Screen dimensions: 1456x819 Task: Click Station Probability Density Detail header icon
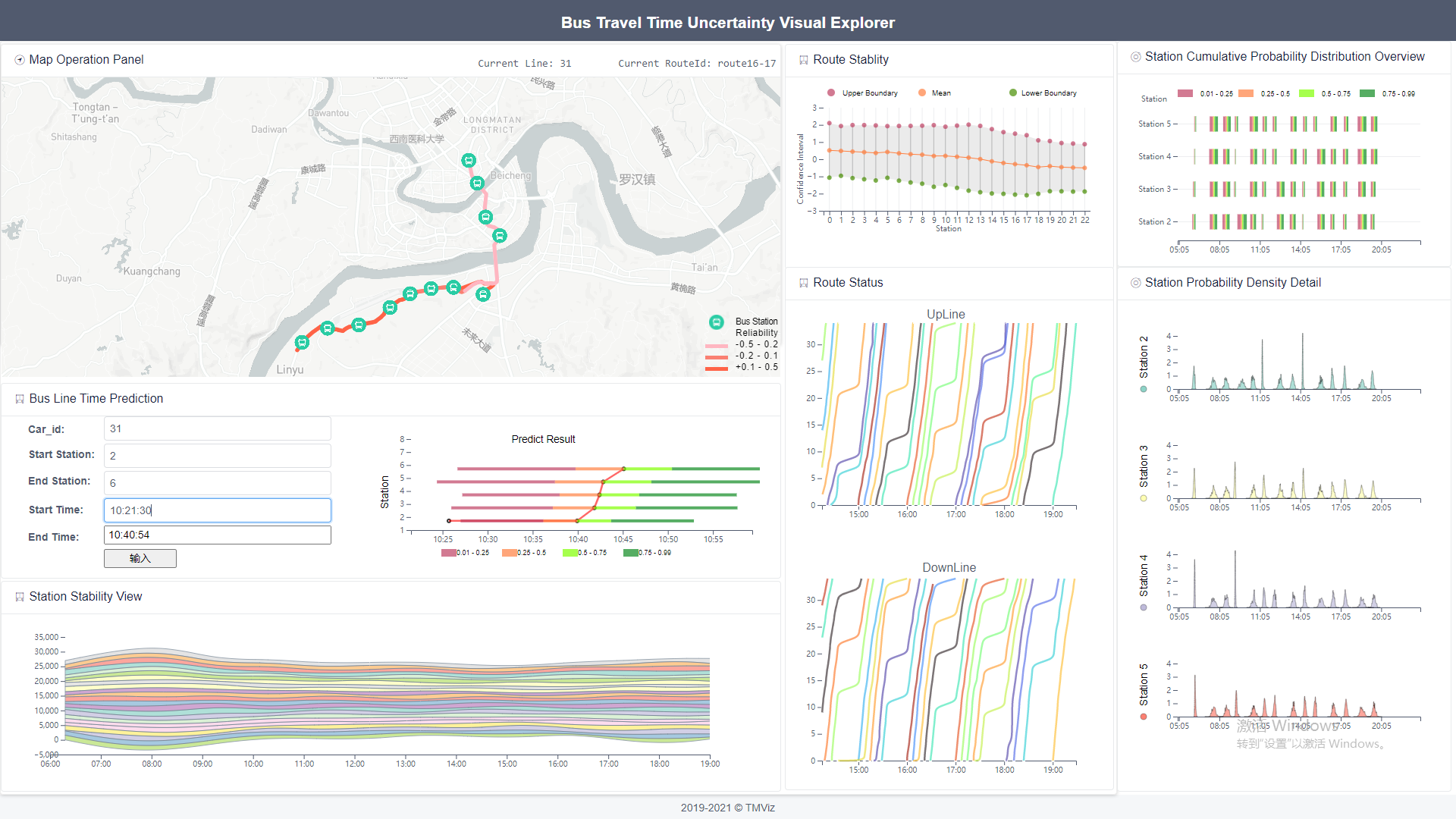coord(1135,283)
